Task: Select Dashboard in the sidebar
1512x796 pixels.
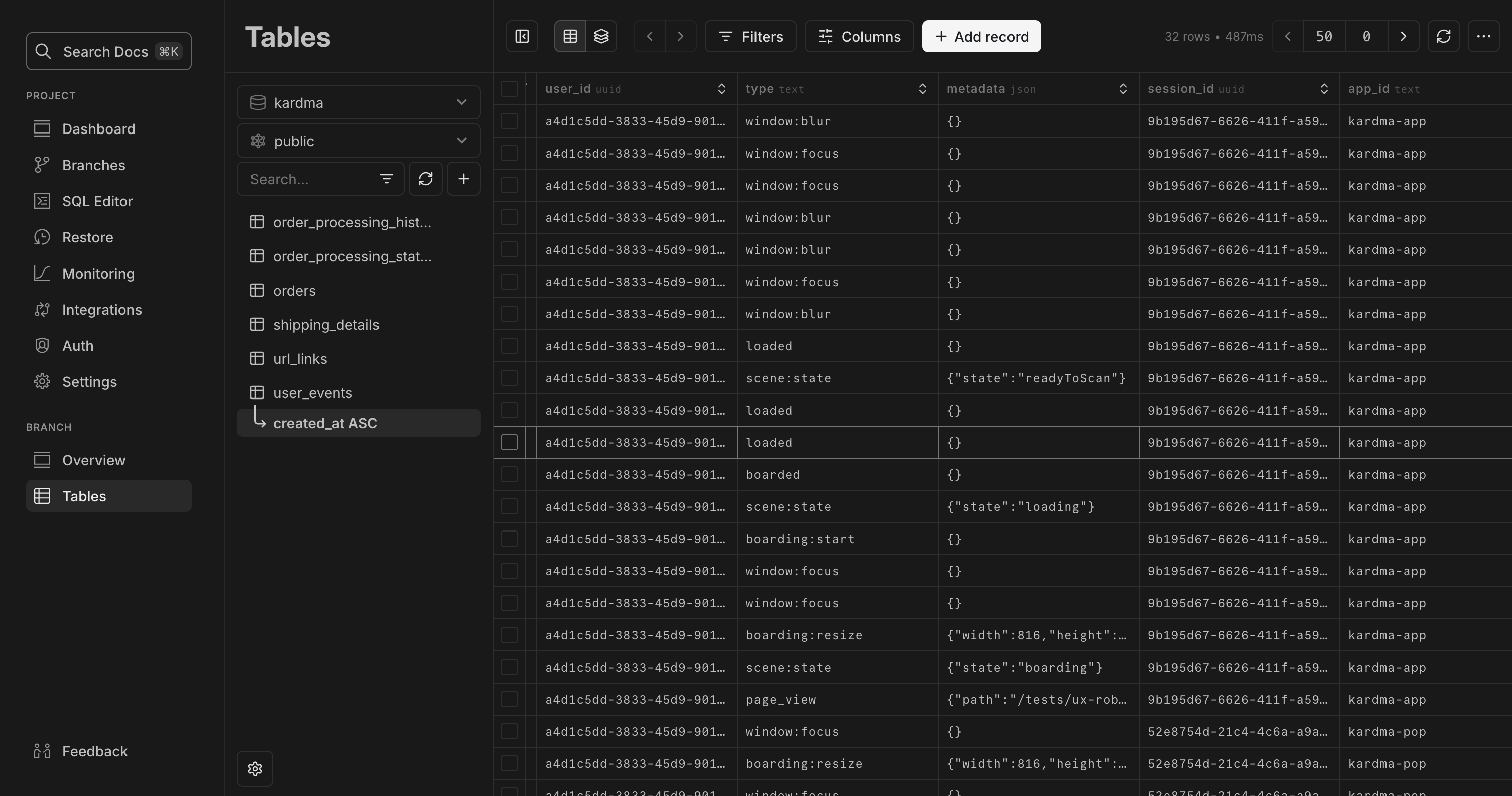Action: tap(98, 128)
